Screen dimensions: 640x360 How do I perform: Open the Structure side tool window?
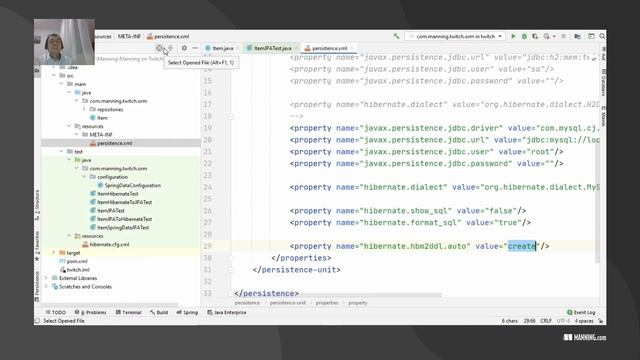tap(37, 204)
